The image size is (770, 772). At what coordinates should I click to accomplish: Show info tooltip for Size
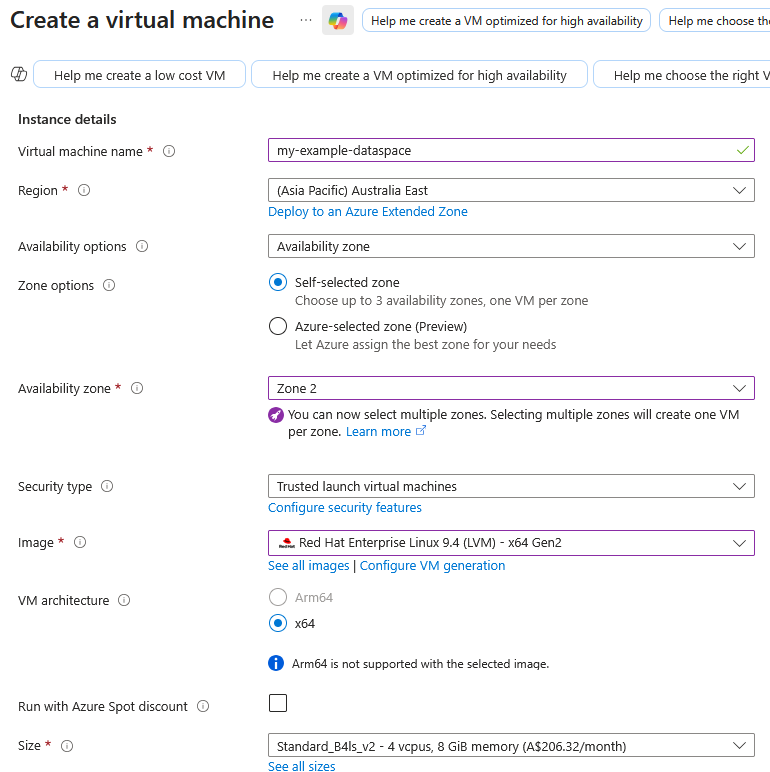pos(67,746)
